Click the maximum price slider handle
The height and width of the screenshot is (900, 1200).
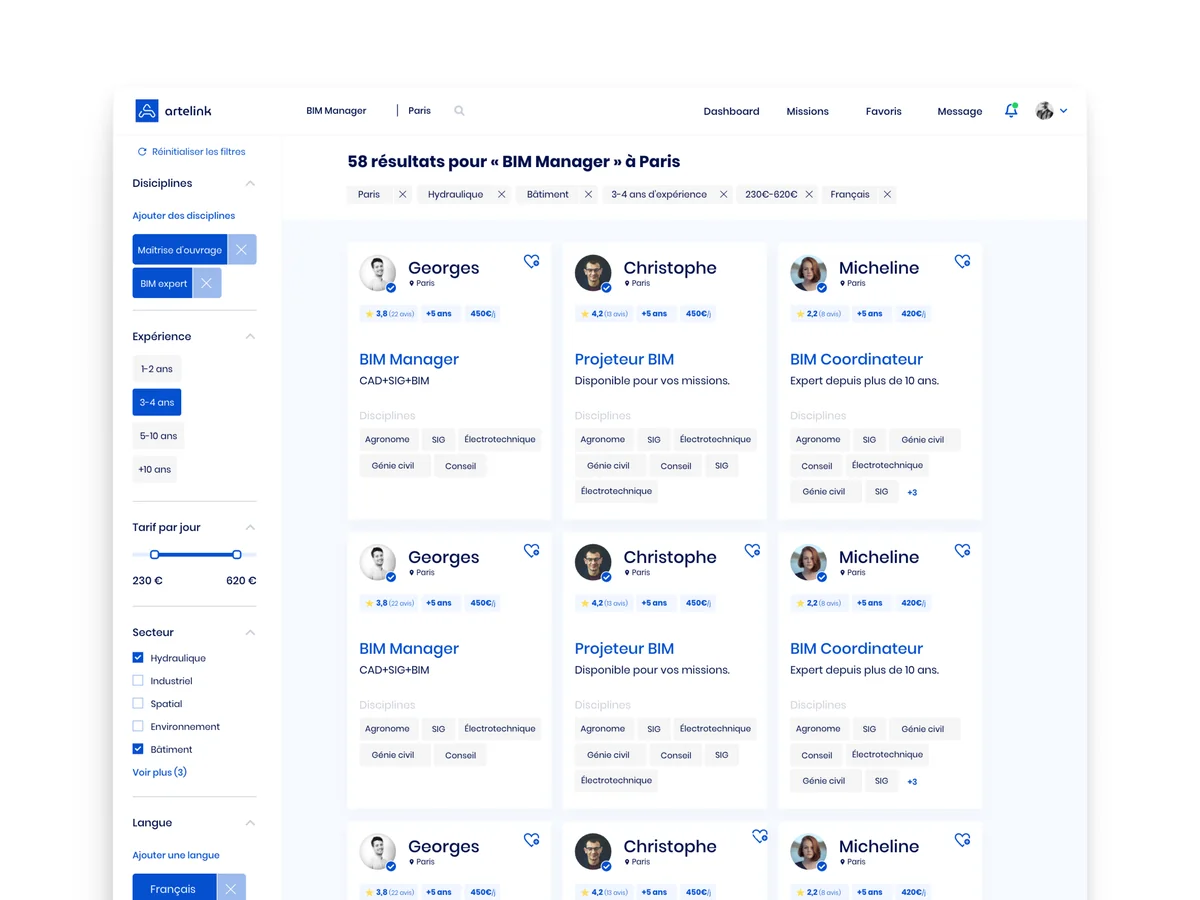237,554
